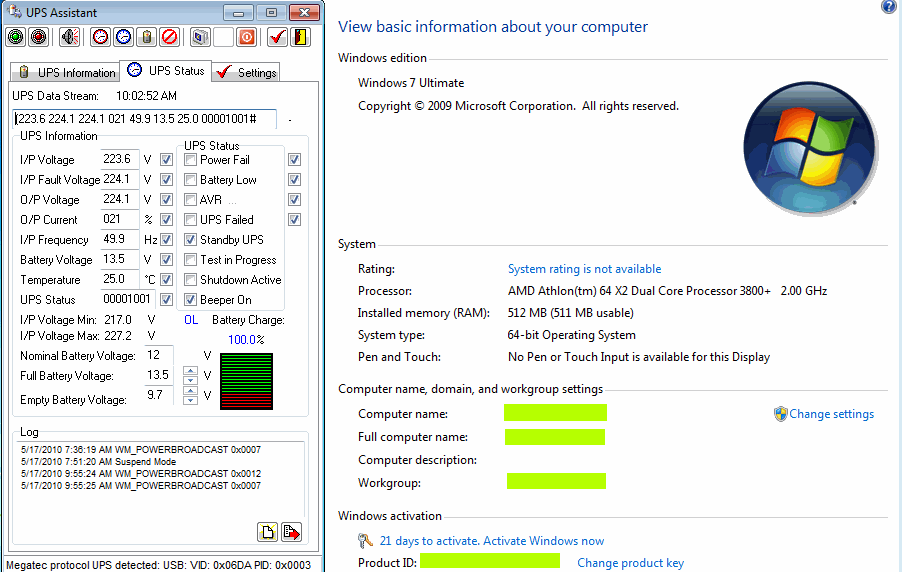Click the blue clock toolbar icon
This screenshot has width=902, height=572.
(124, 37)
